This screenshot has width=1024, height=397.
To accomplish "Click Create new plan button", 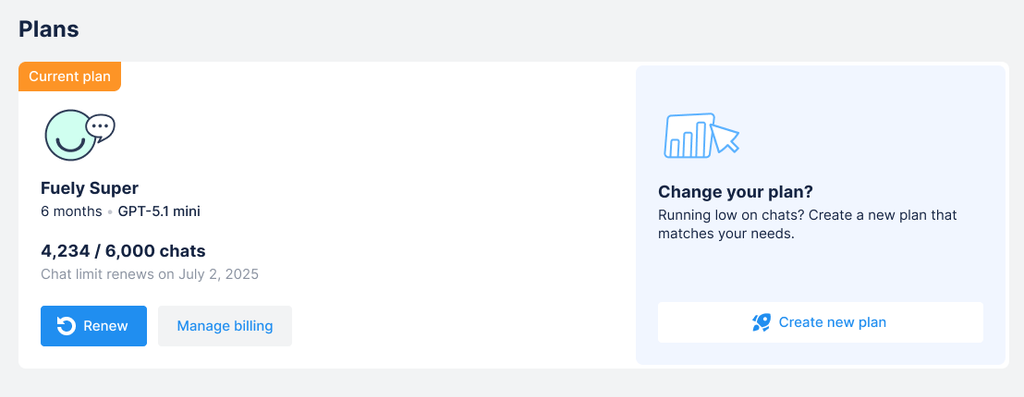I will point(820,322).
